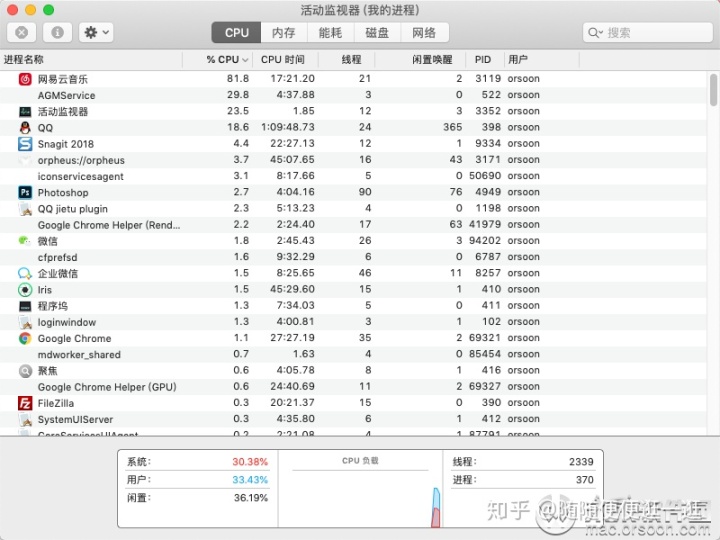
Task: Click the inspect process info button
Action: [x=57, y=33]
